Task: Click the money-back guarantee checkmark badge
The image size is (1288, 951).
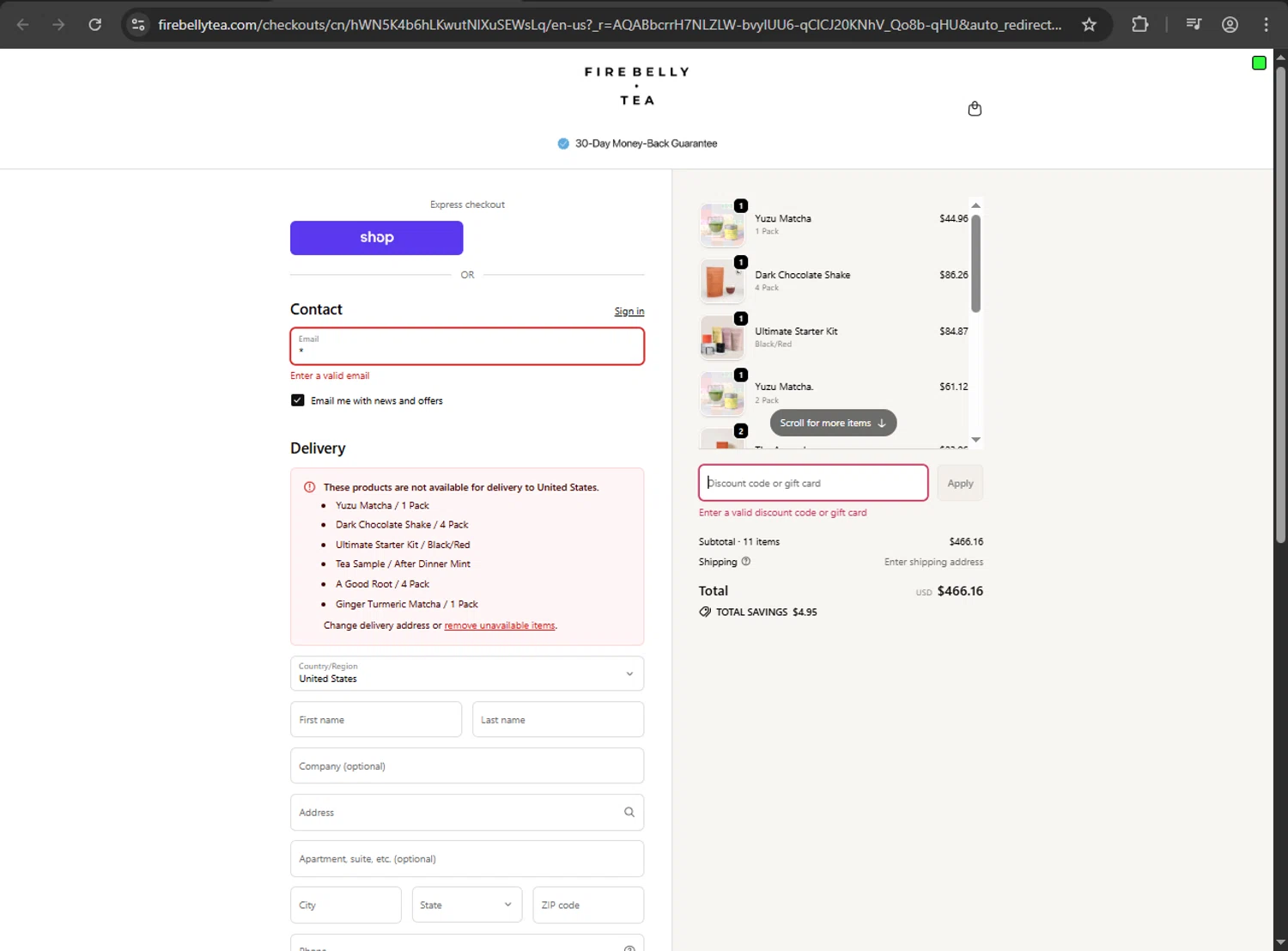Action: click(563, 143)
